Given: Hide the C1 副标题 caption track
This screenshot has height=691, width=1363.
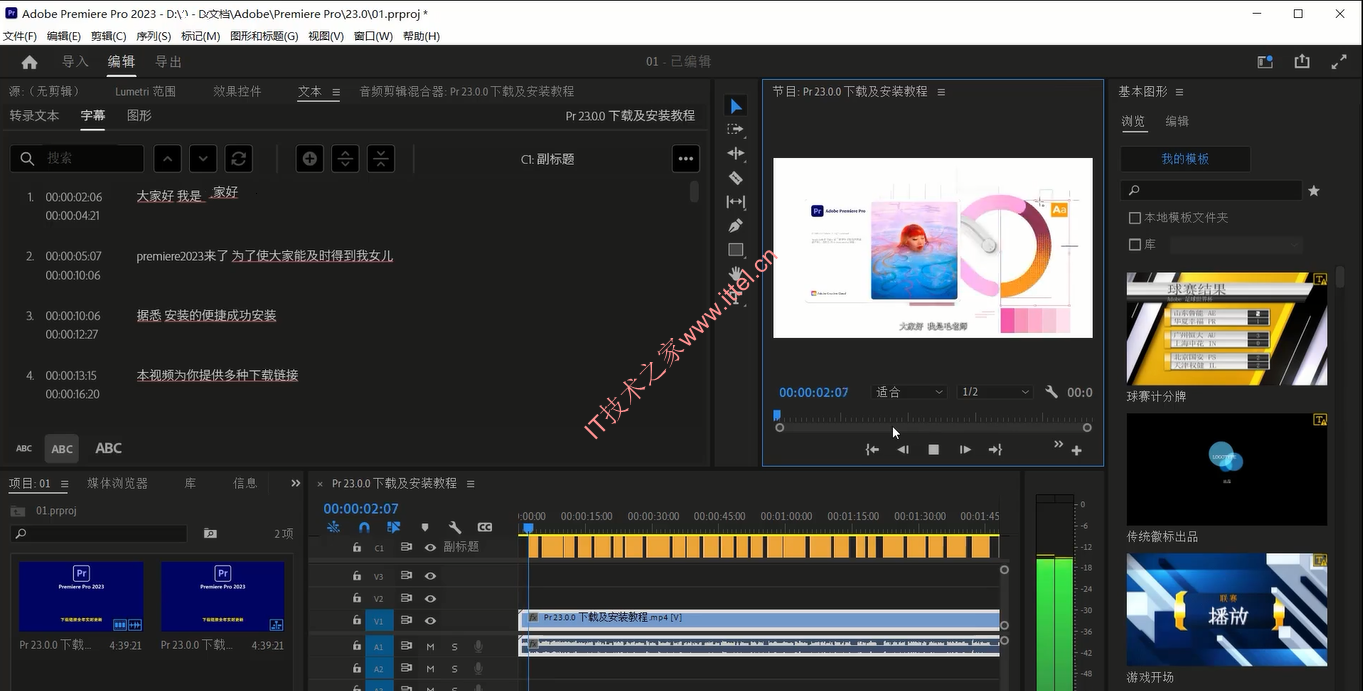Looking at the screenshot, I should 430,547.
